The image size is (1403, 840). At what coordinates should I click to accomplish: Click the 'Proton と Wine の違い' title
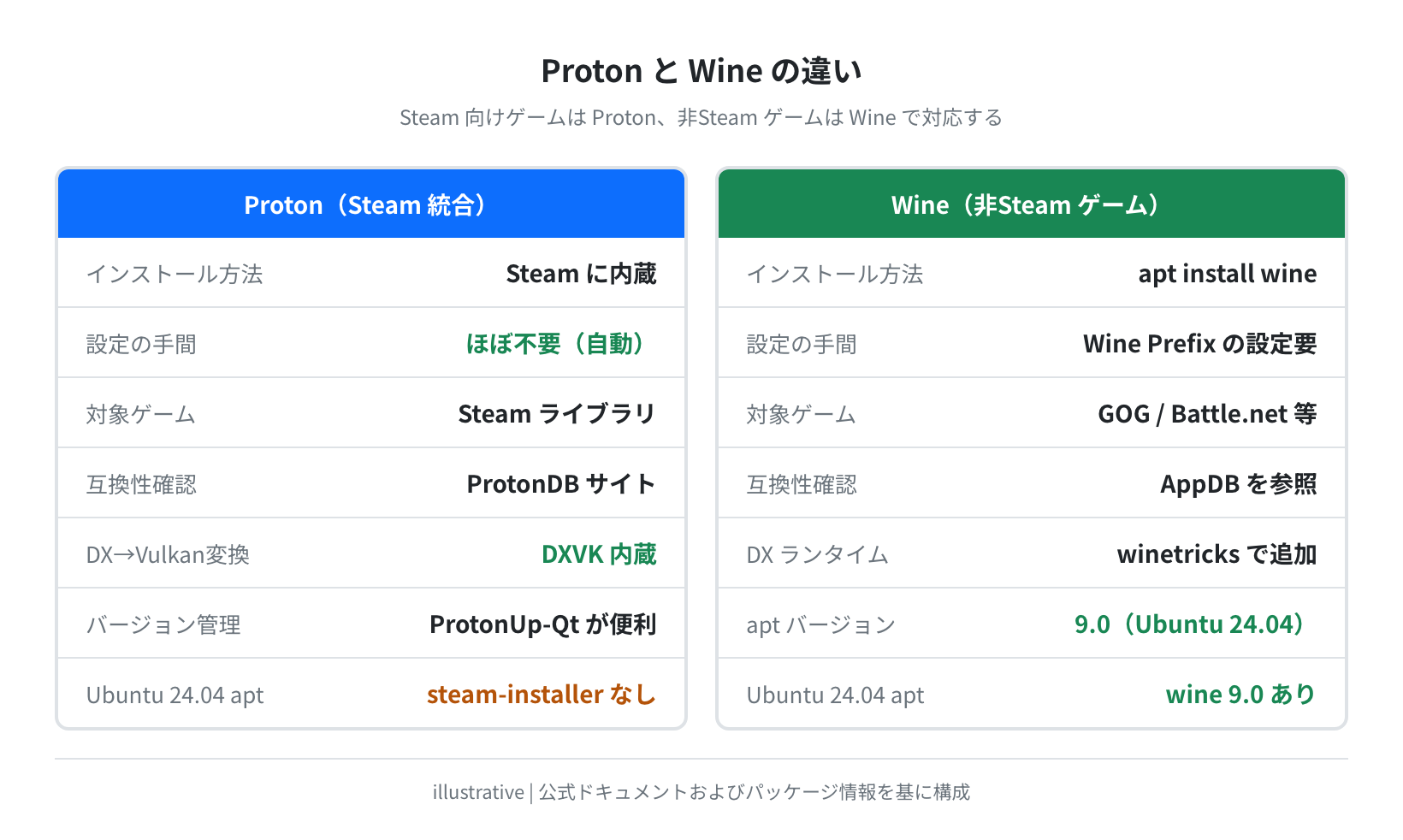(701, 71)
